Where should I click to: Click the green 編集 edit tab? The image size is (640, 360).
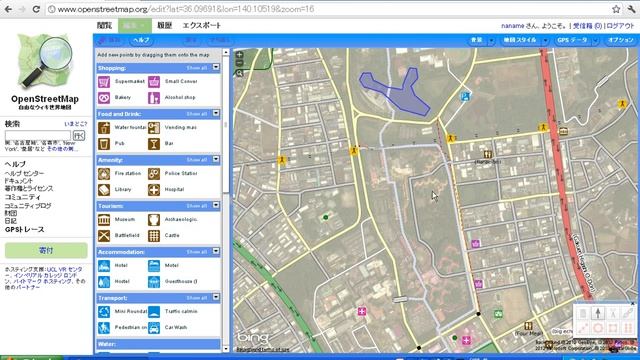pos(135,25)
